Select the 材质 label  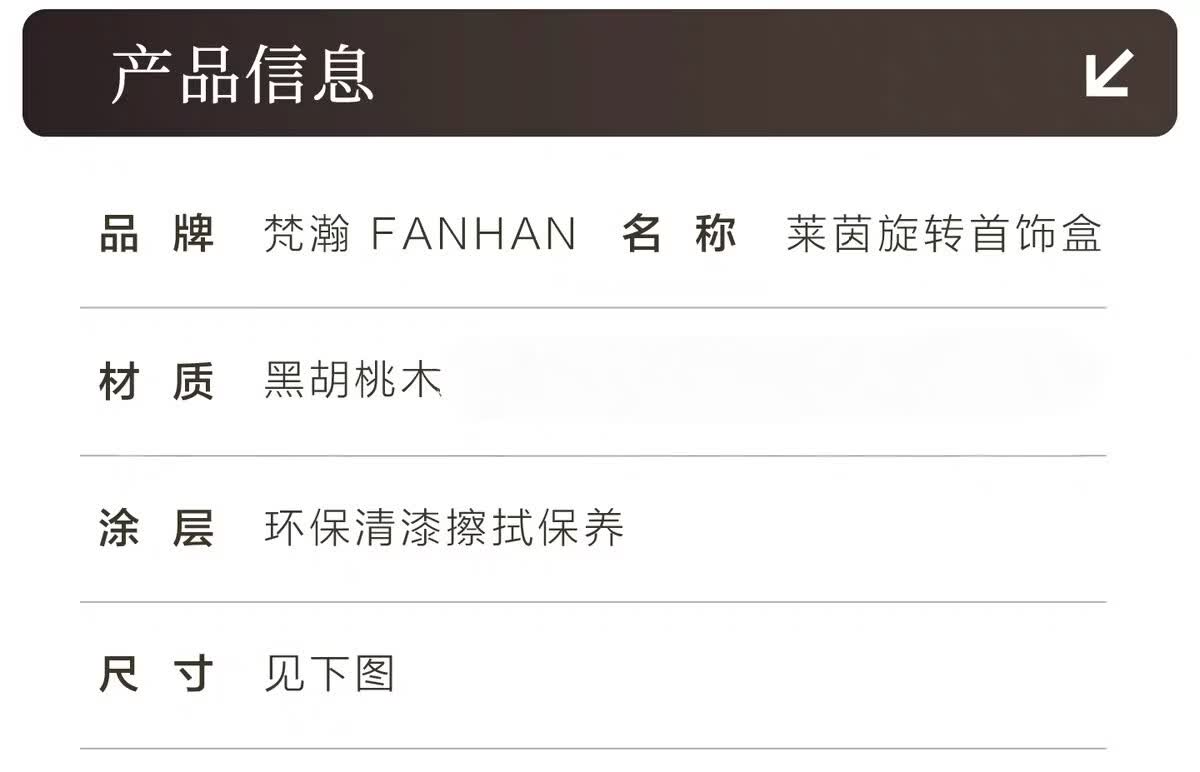pos(157,382)
